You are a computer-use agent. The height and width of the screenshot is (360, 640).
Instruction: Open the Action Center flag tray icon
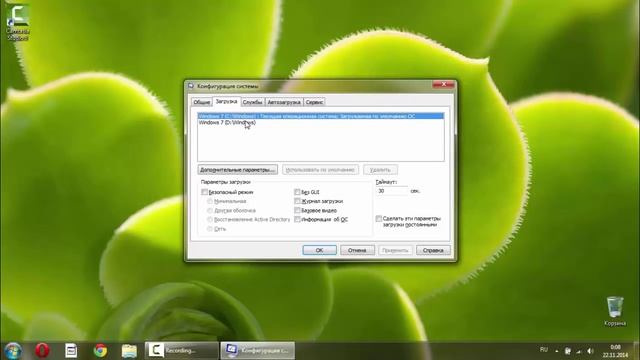point(567,351)
